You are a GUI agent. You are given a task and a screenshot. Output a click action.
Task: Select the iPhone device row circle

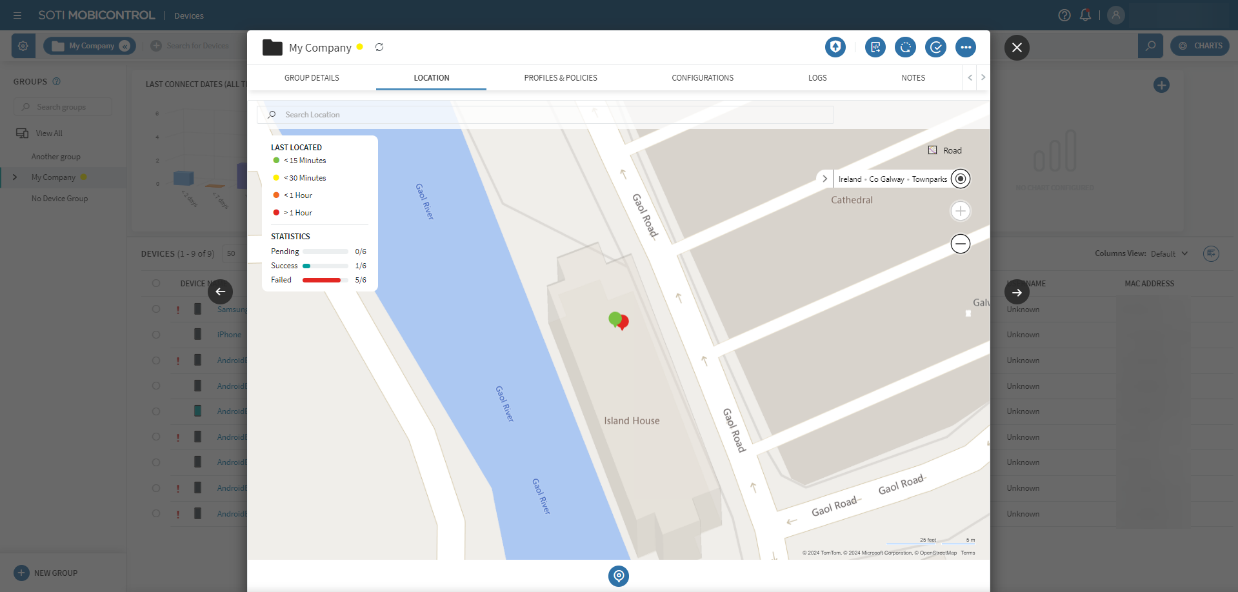[x=155, y=334]
